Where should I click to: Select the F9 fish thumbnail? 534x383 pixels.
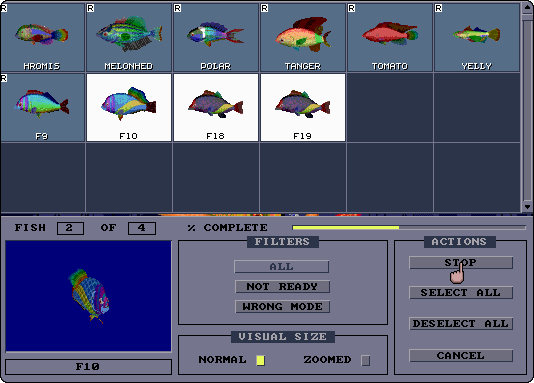(x=42, y=107)
